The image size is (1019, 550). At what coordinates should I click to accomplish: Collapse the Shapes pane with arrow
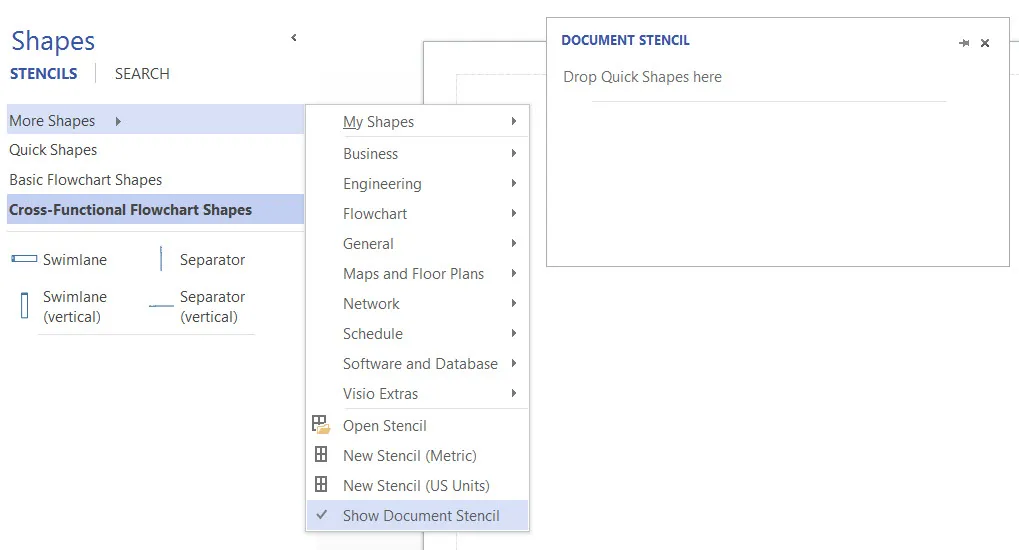pyautogui.click(x=294, y=38)
